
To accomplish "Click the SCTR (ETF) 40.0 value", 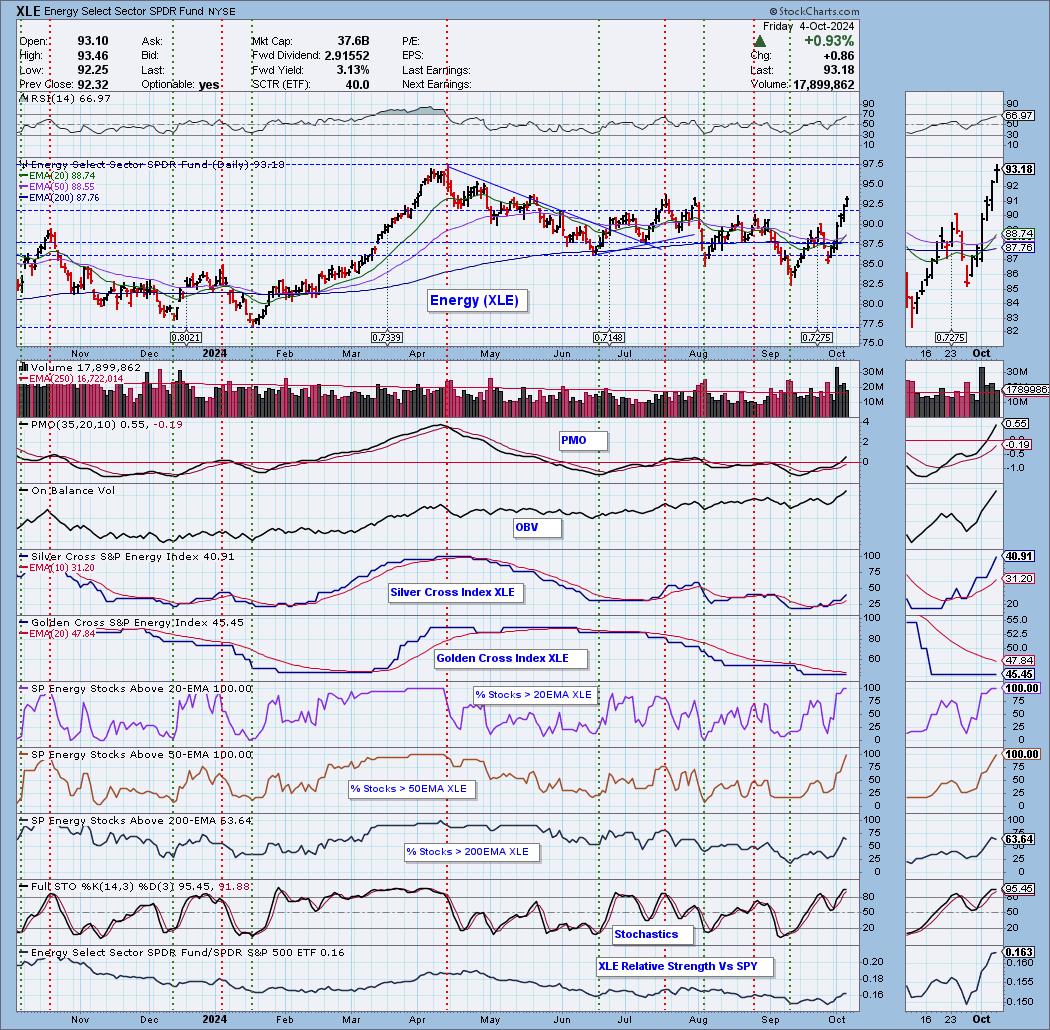I will click(x=357, y=84).
